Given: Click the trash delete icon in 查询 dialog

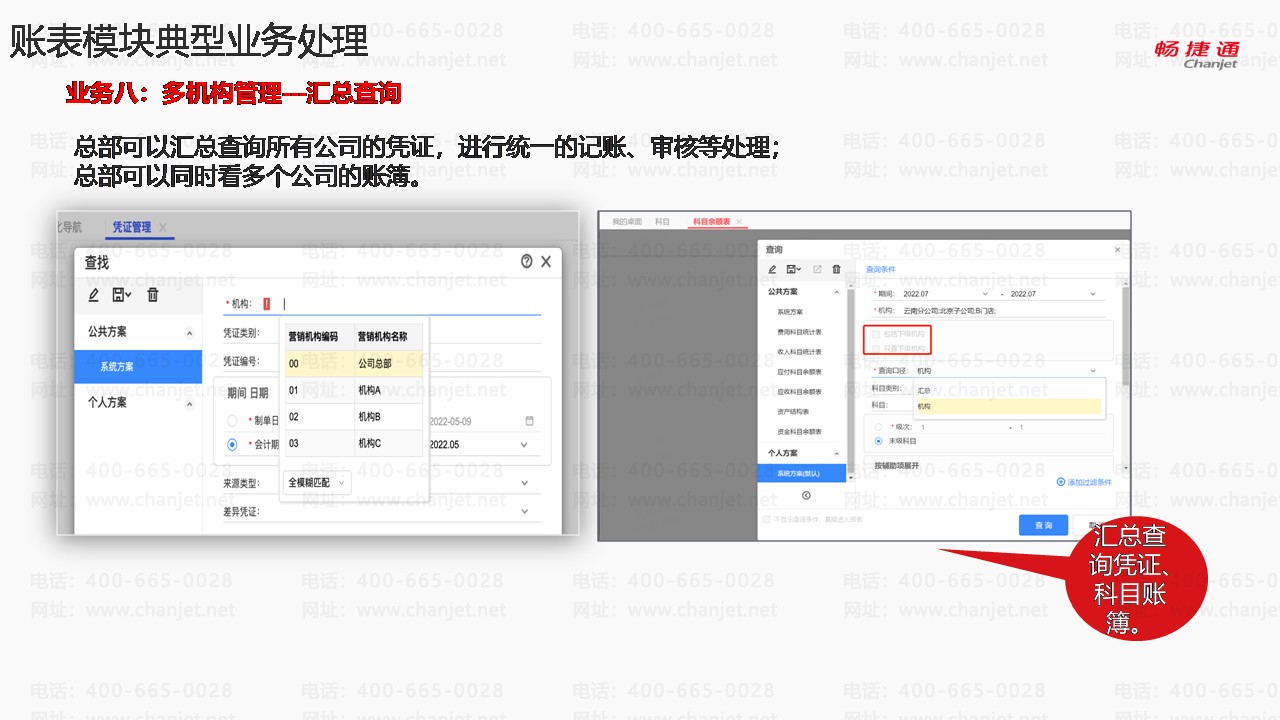Looking at the screenshot, I should point(836,269).
